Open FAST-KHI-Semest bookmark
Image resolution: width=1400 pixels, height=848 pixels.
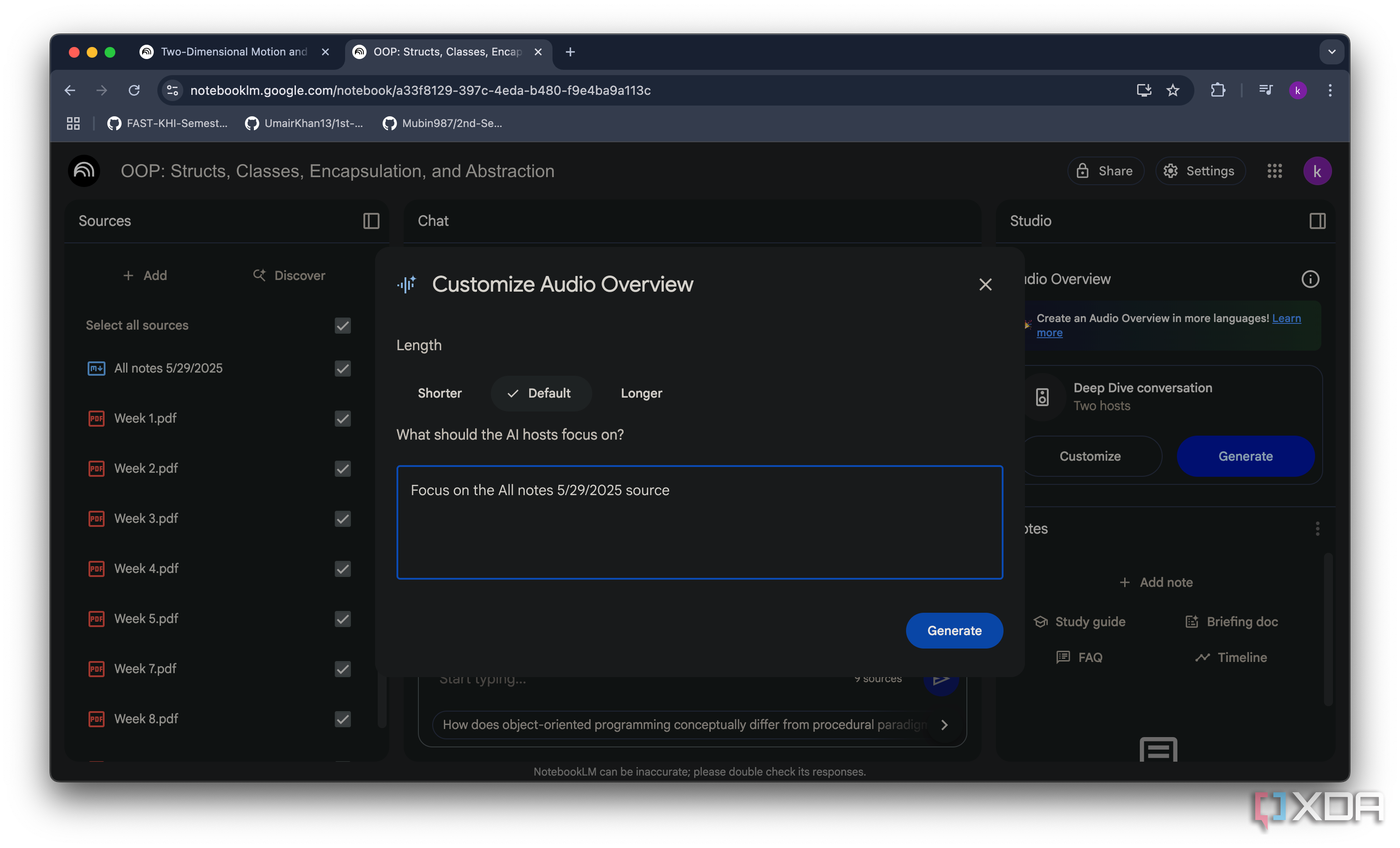[167, 123]
